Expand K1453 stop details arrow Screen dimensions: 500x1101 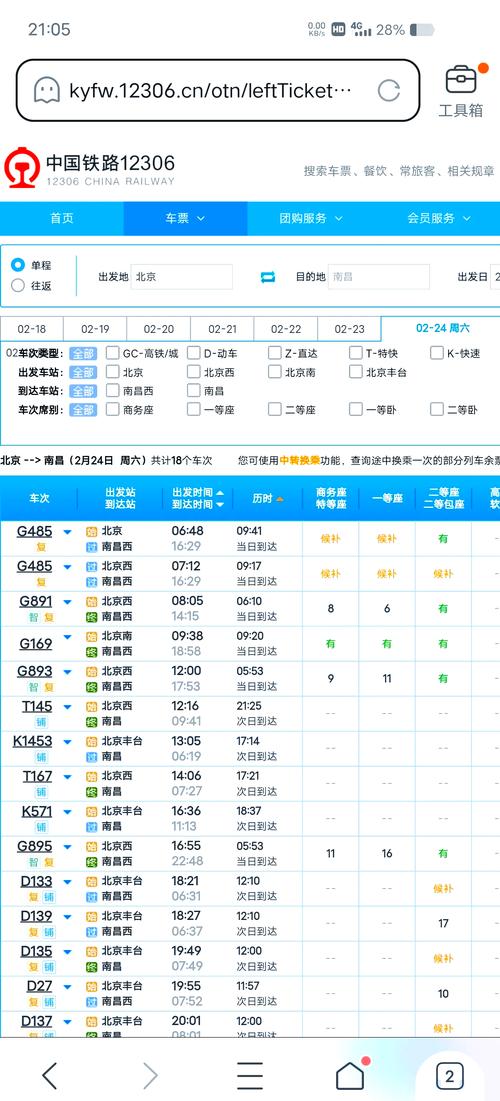pos(67,742)
